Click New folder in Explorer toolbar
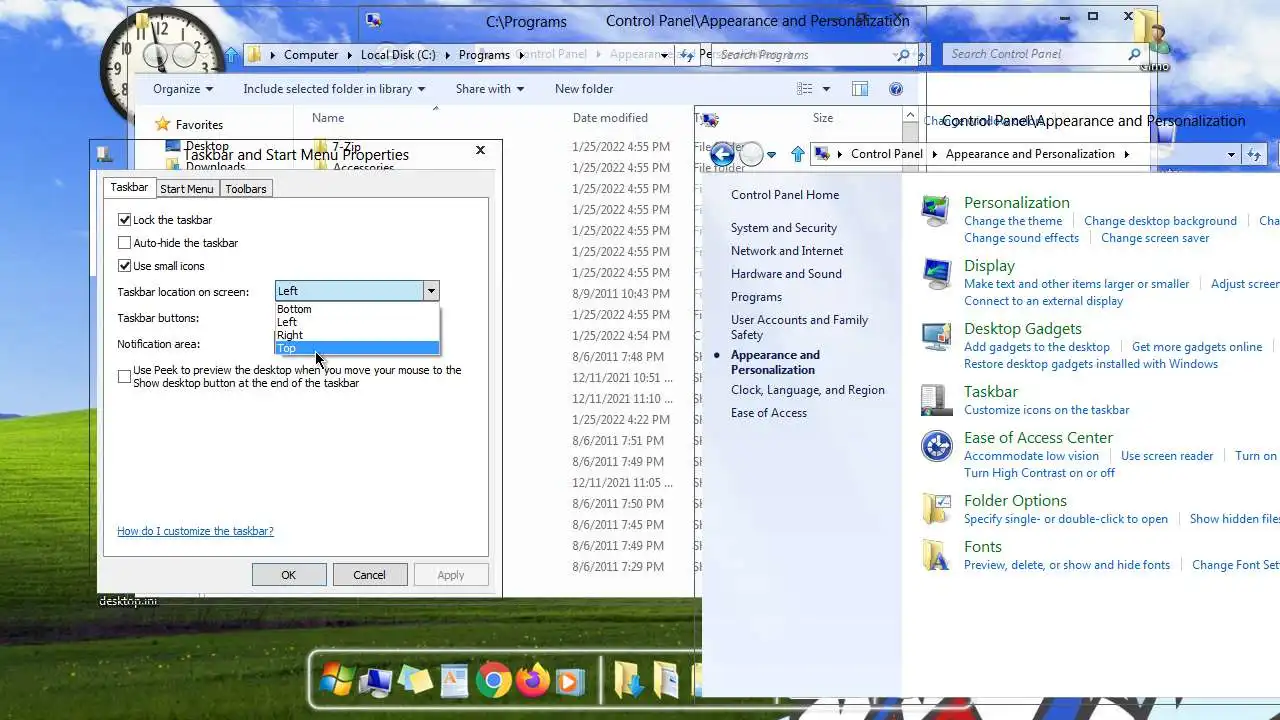Image resolution: width=1280 pixels, height=720 pixels. 584,89
